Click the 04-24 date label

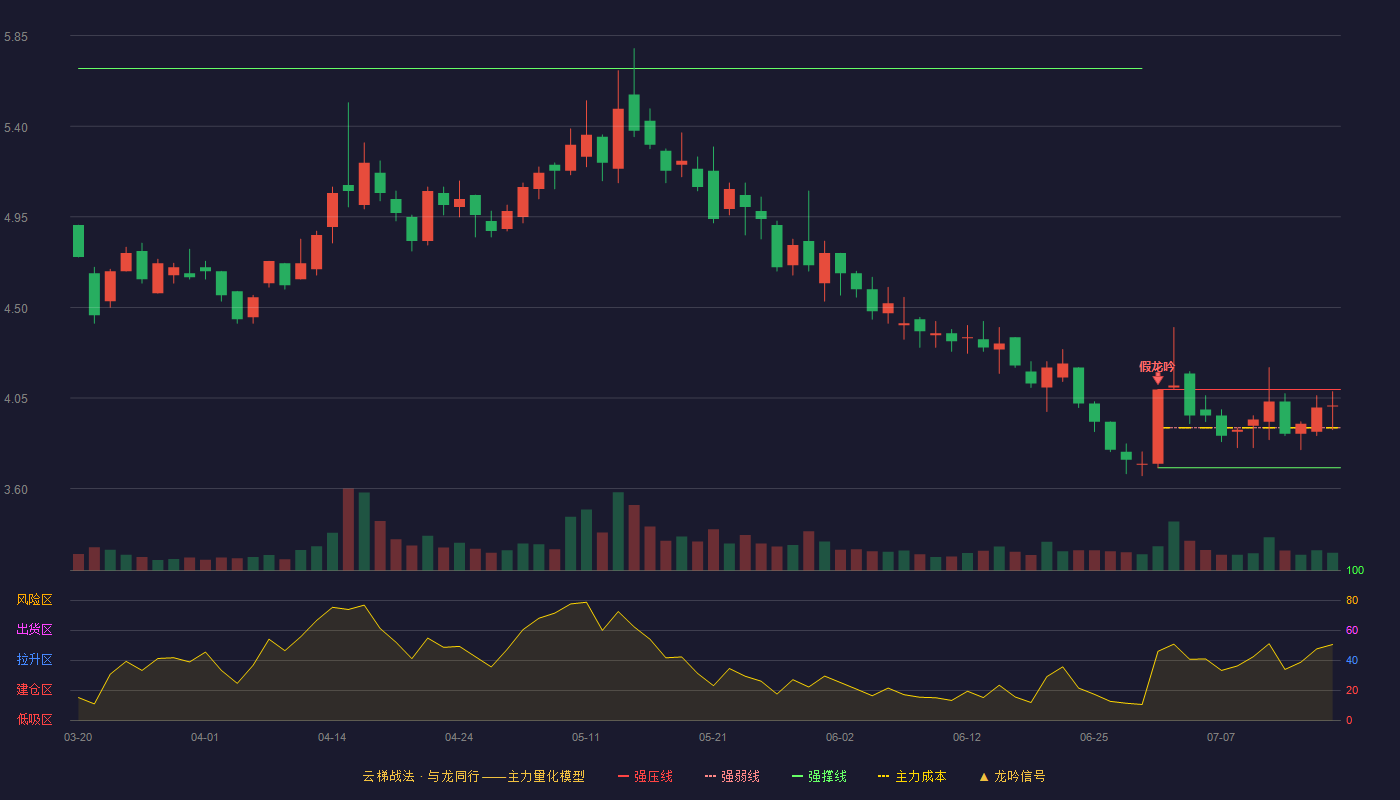(x=459, y=737)
